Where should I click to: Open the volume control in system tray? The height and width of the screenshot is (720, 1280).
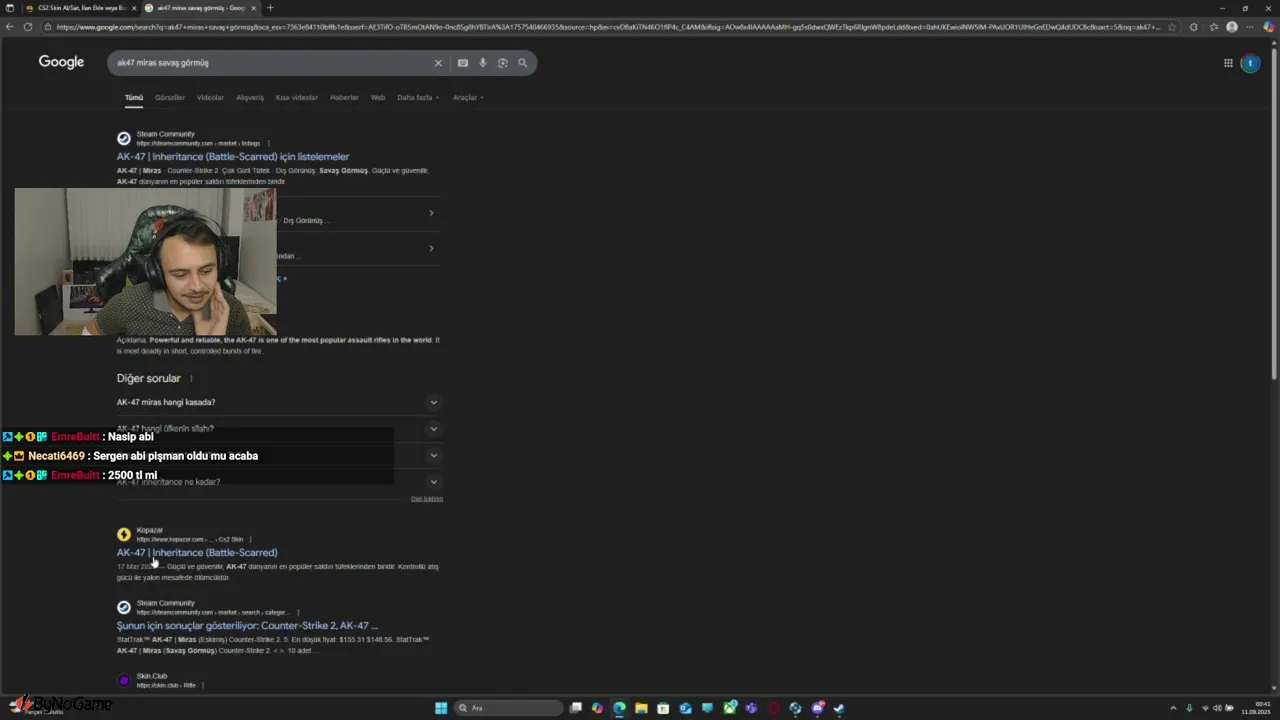click(1217, 708)
